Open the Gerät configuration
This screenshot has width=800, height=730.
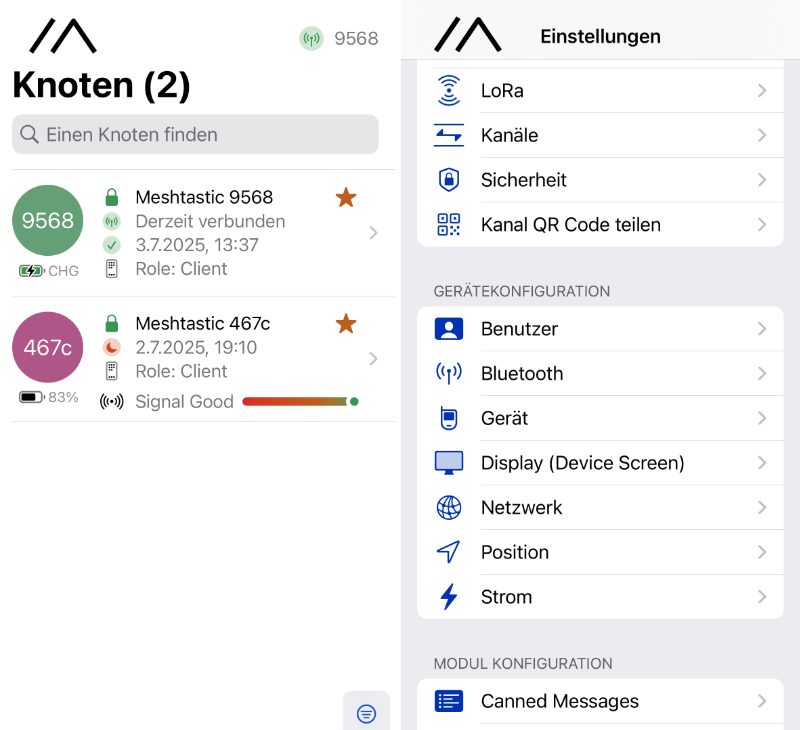pyautogui.click(x=600, y=418)
